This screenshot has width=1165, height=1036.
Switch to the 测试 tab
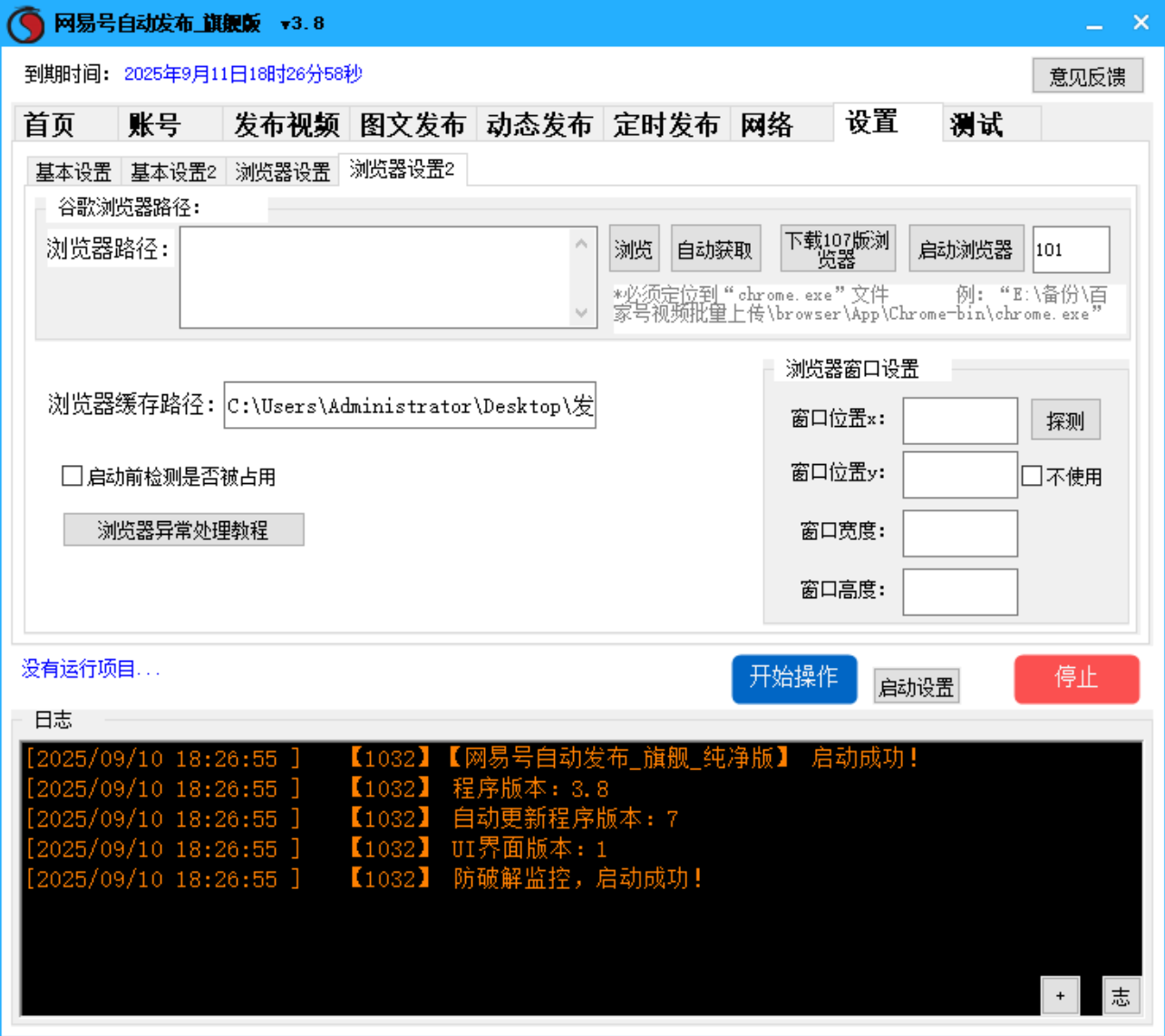[x=976, y=124]
